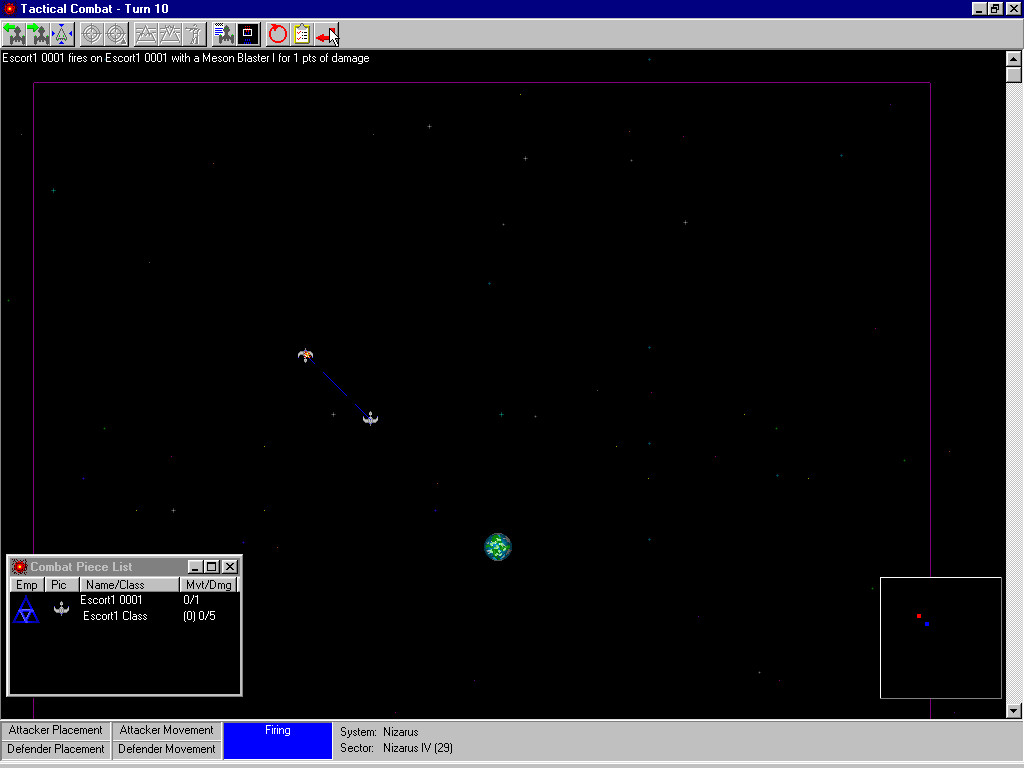Click the red dot on the minimap
Screen dimensions: 1024x768
click(x=919, y=616)
